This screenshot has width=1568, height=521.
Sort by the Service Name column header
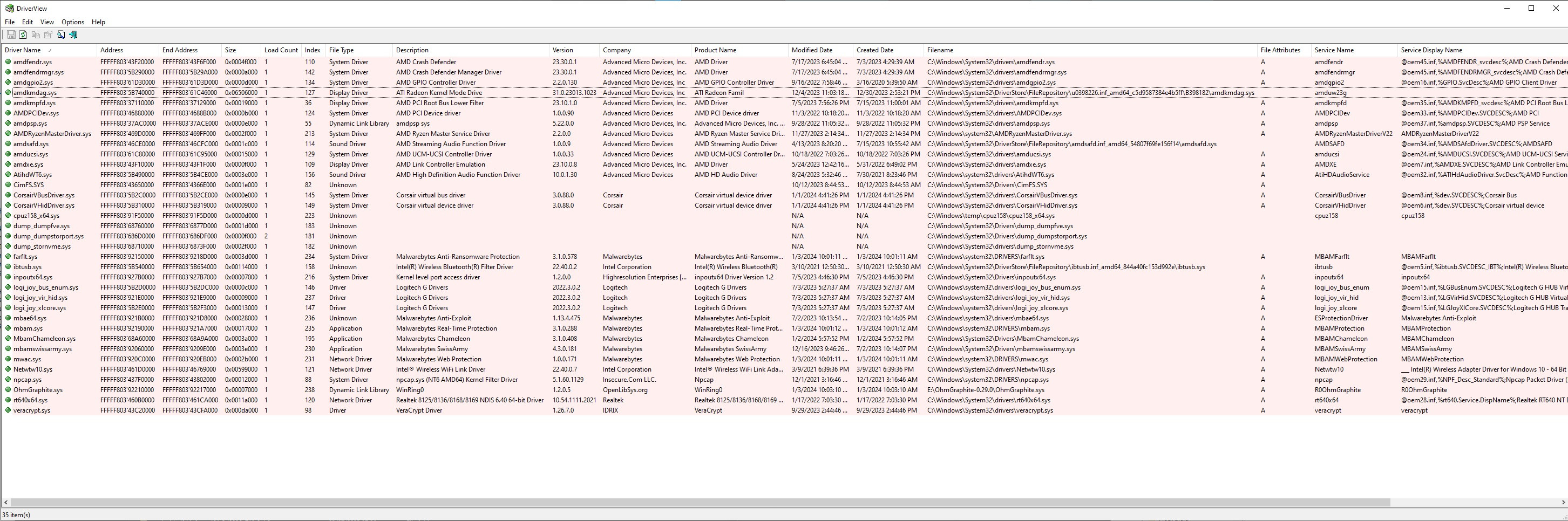(1354, 51)
